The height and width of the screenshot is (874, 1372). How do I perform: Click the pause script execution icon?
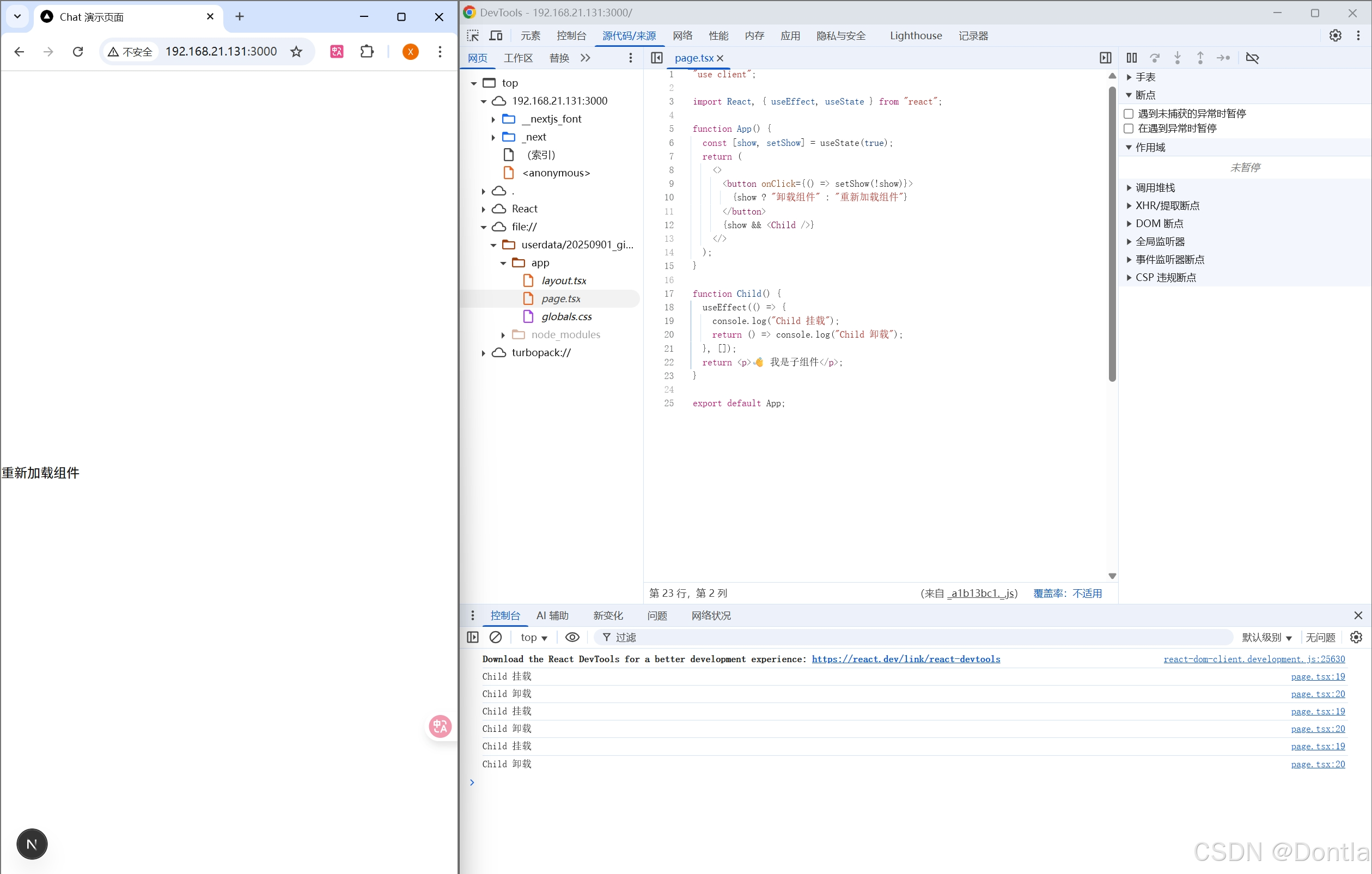tap(1132, 58)
